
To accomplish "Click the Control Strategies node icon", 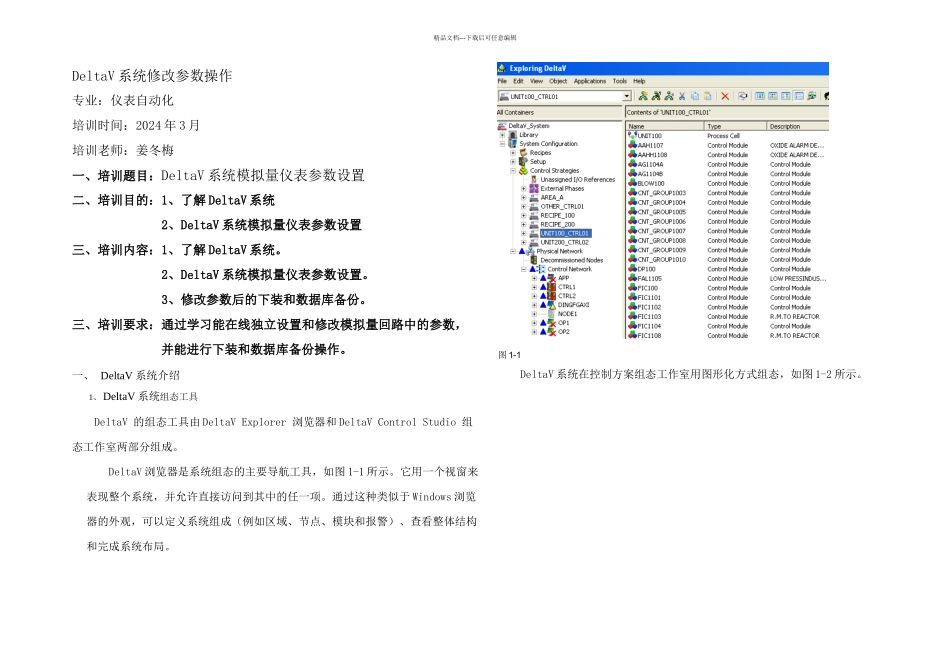I will (523, 171).
